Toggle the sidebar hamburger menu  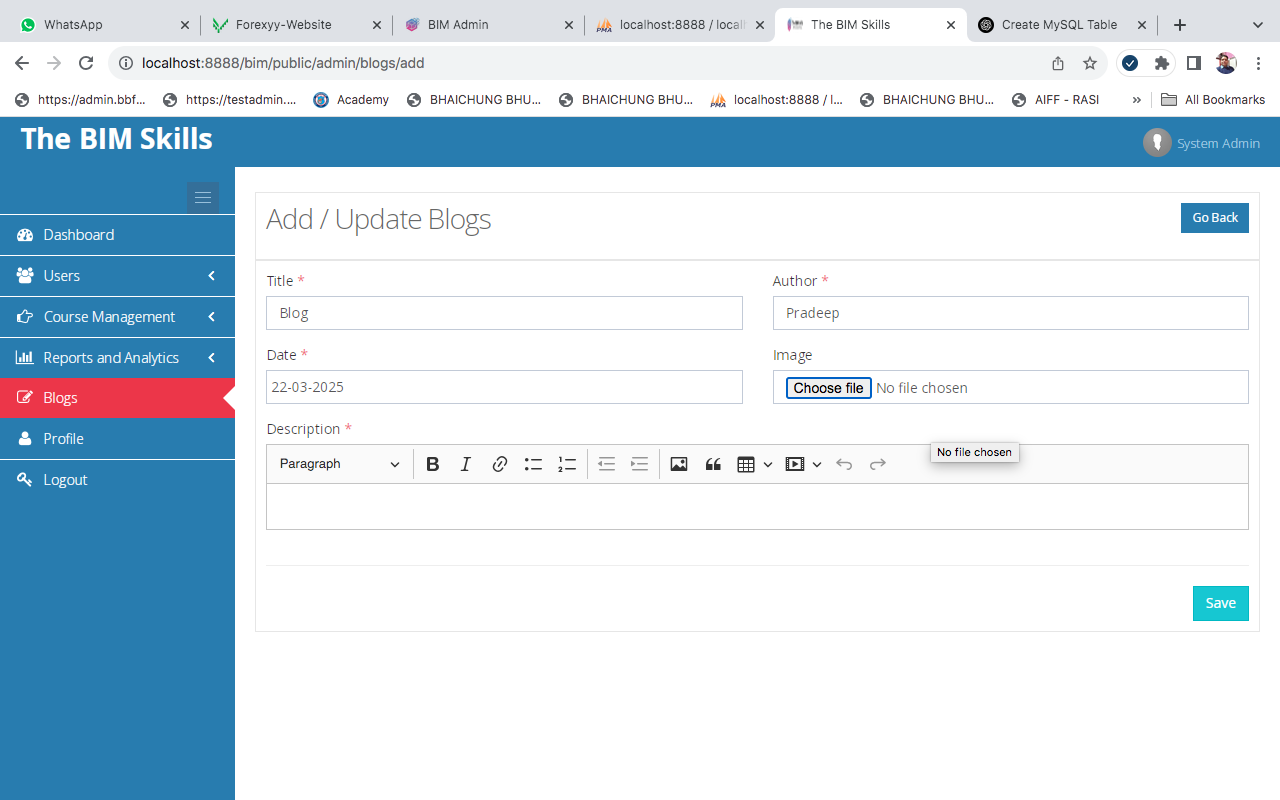(203, 198)
